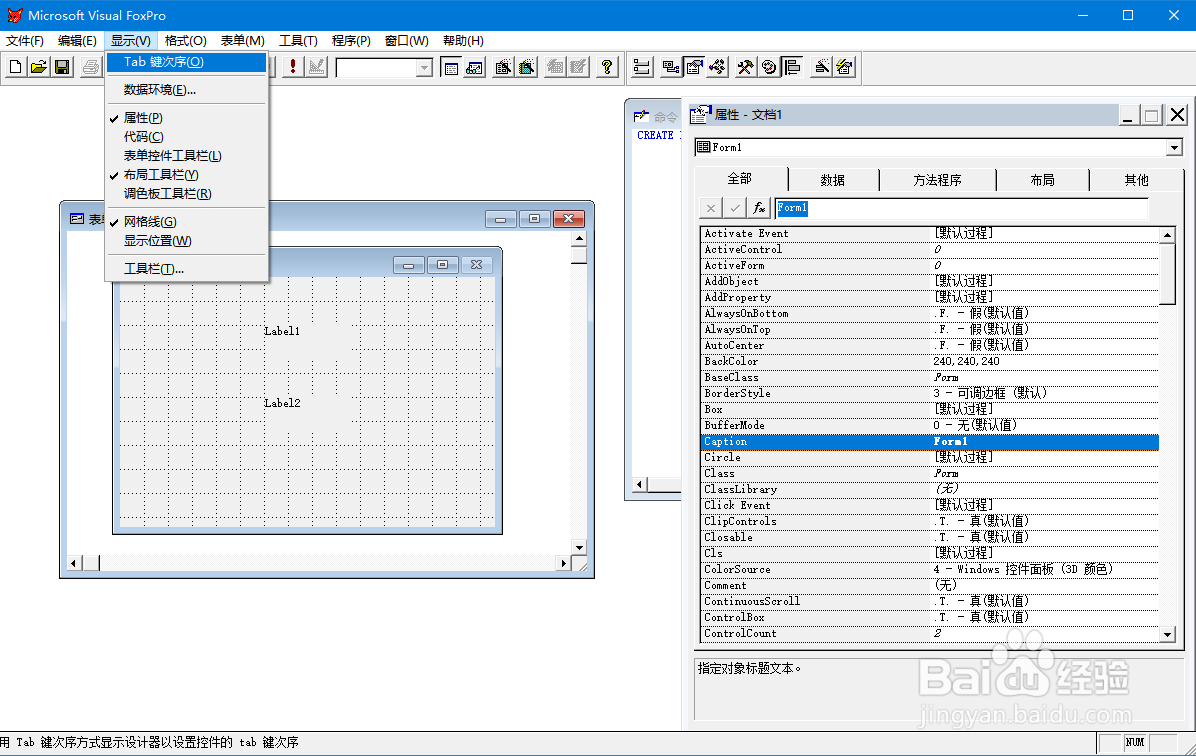The width and height of the screenshot is (1196, 756).
Task: Click the properties list scroll-down arrow
Action: tap(1167, 634)
